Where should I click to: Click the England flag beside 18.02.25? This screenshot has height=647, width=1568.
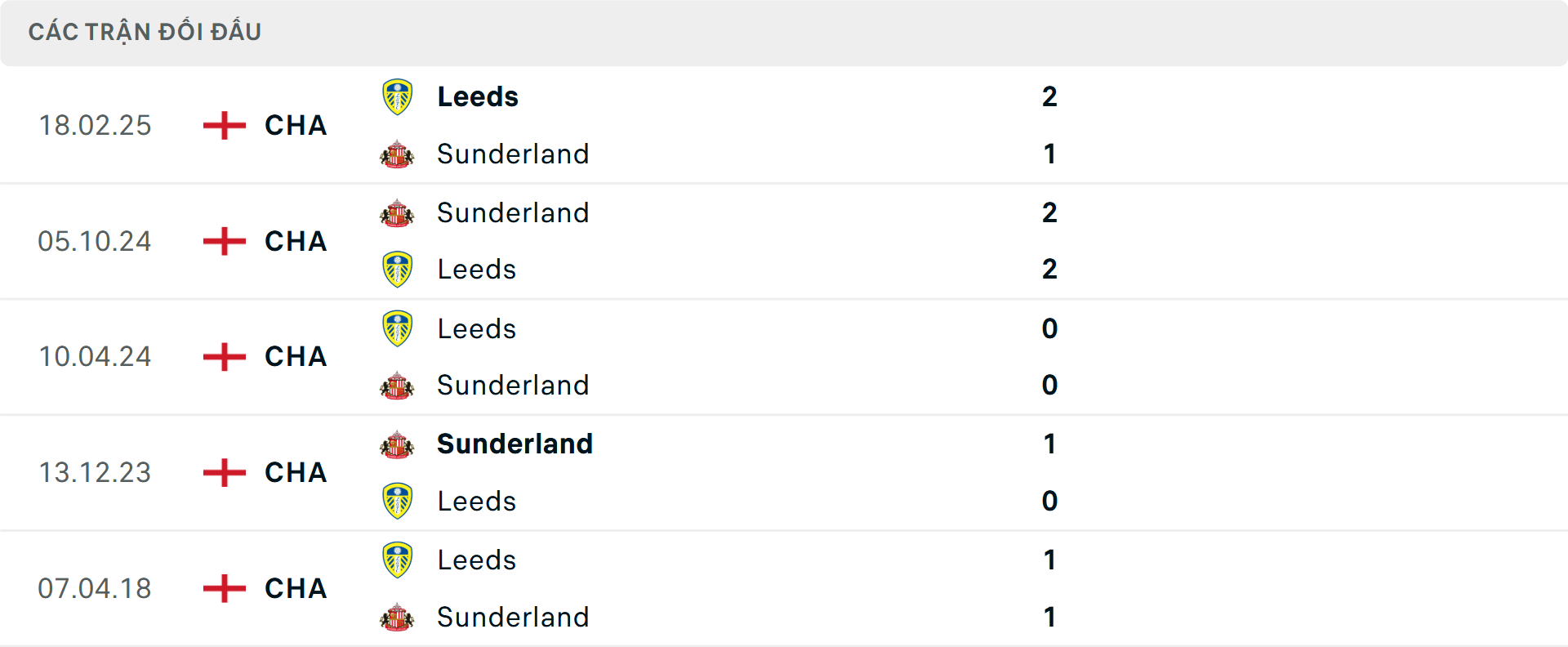click(x=222, y=125)
